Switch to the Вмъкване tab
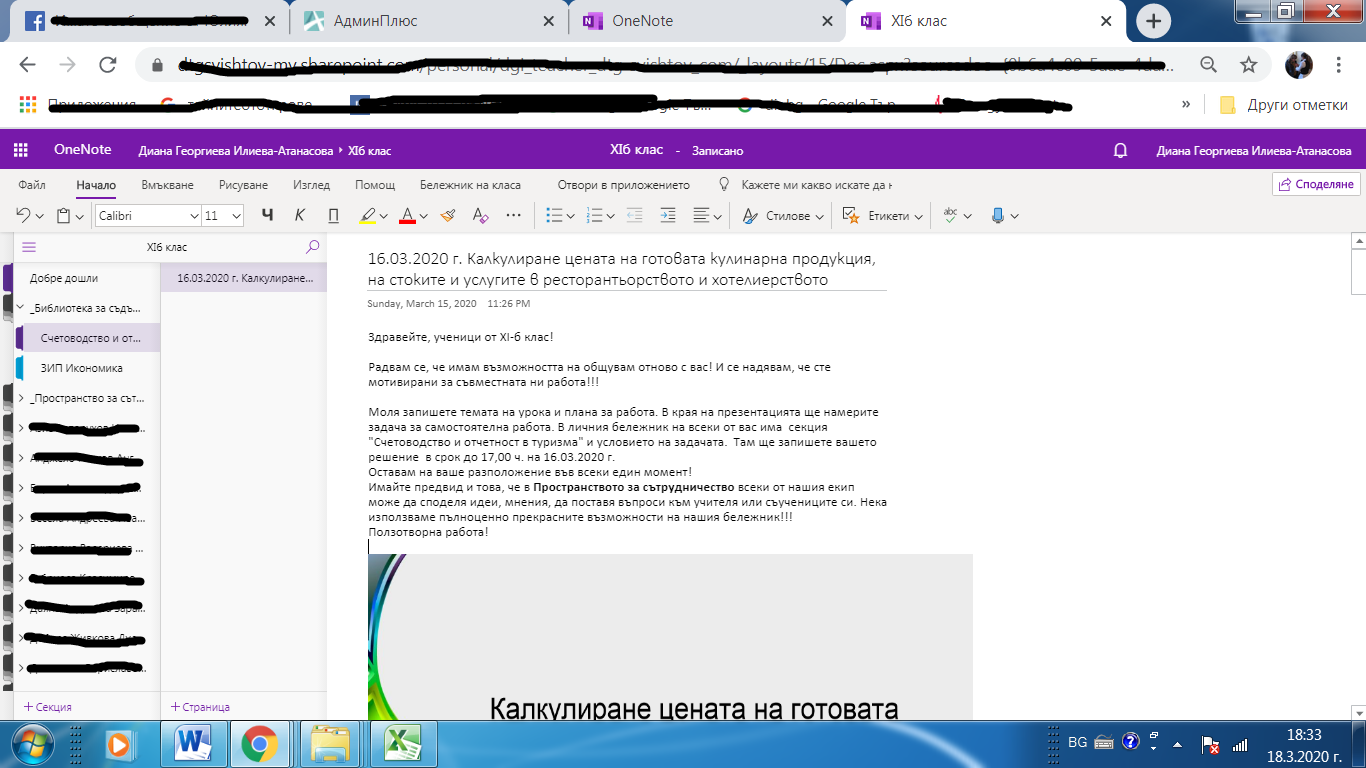Screen dimensions: 1366x768 pos(168,185)
